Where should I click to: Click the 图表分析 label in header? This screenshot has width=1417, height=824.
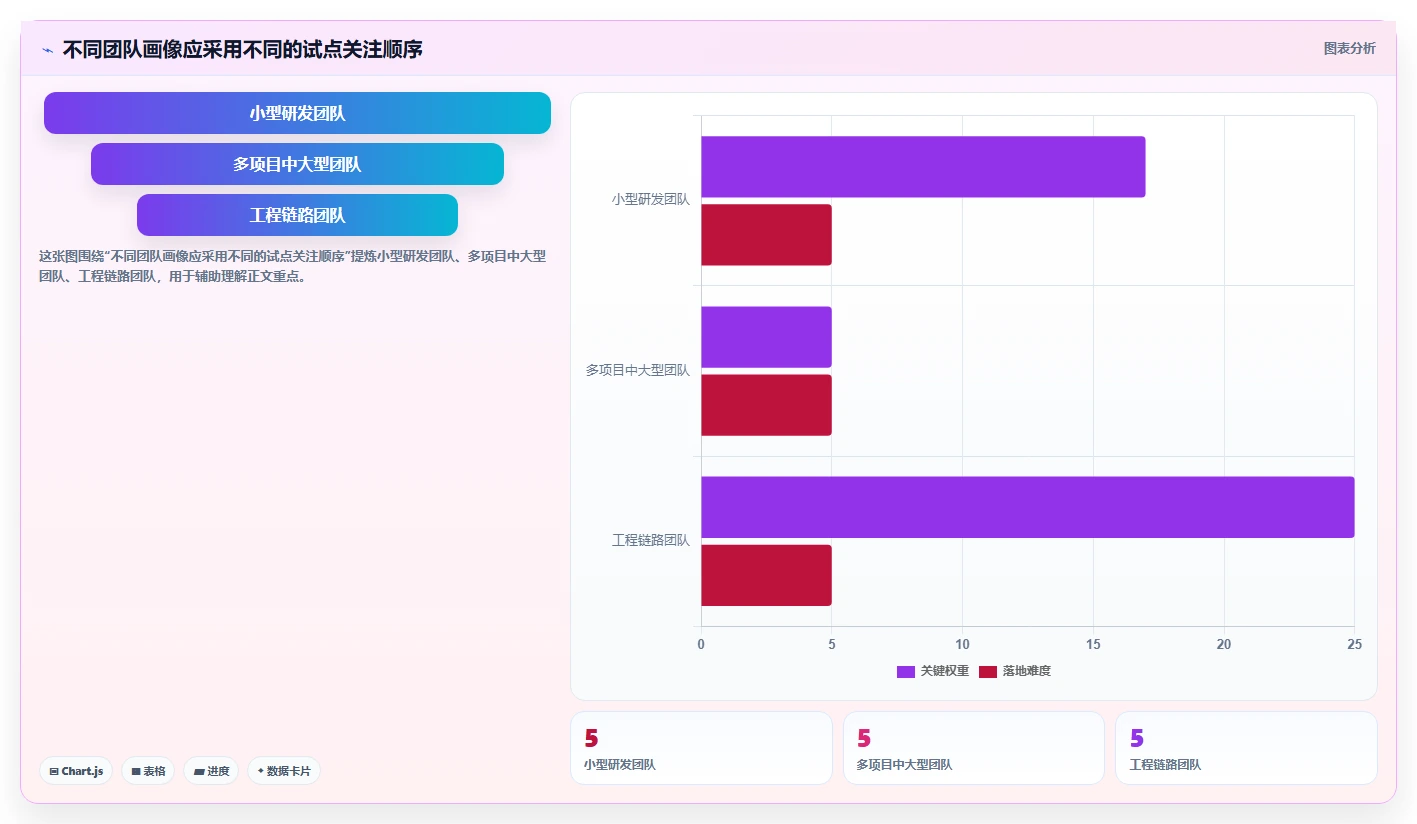click(1349, 48)
